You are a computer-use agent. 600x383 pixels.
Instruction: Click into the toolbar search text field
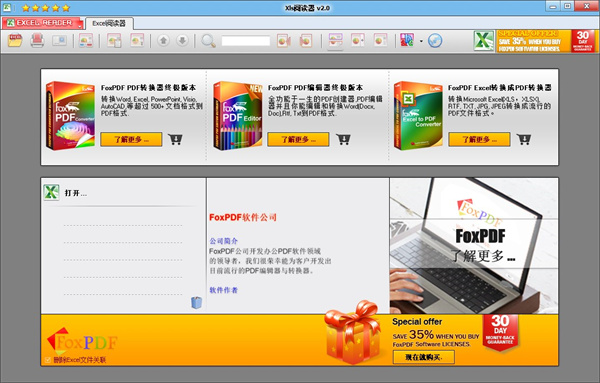pyautogui.click(x=246, y=41)
